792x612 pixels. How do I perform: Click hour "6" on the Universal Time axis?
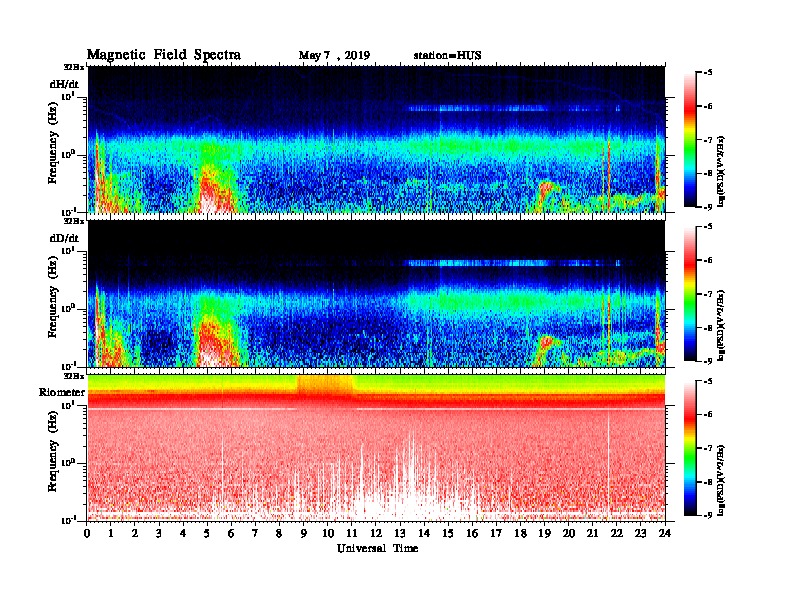tap(231, 533)
